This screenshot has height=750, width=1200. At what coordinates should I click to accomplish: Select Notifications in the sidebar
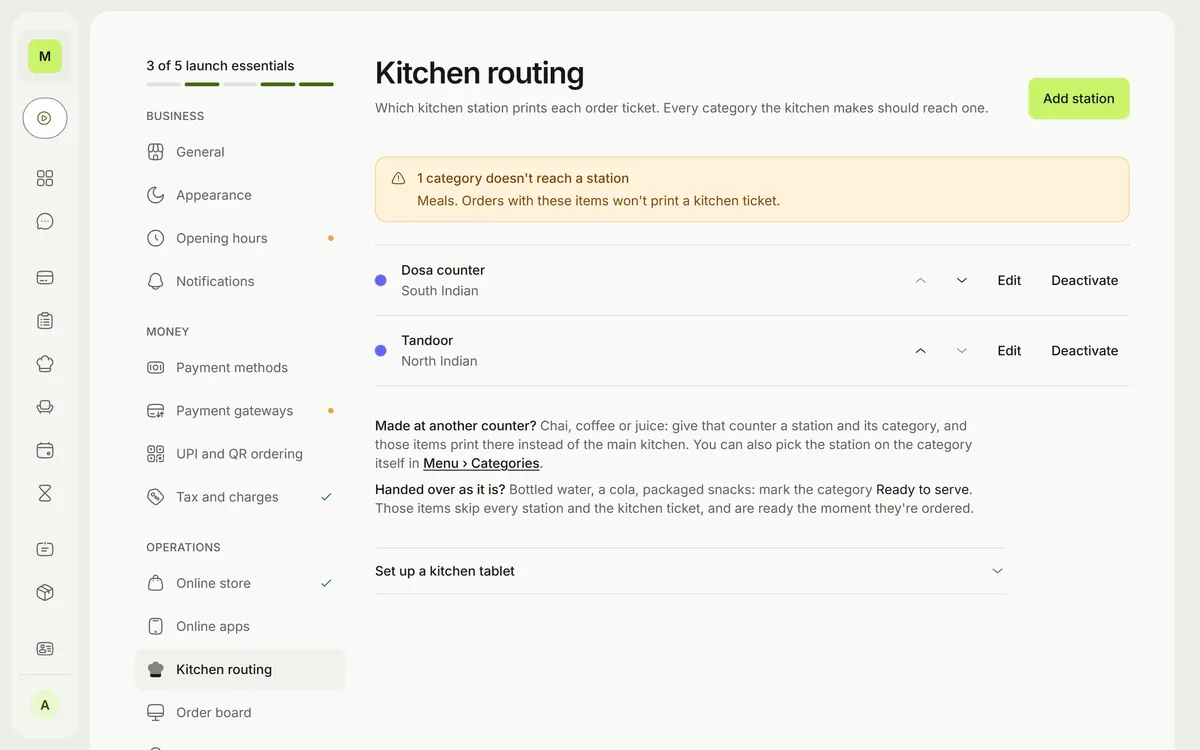click(x=240, y=281)
